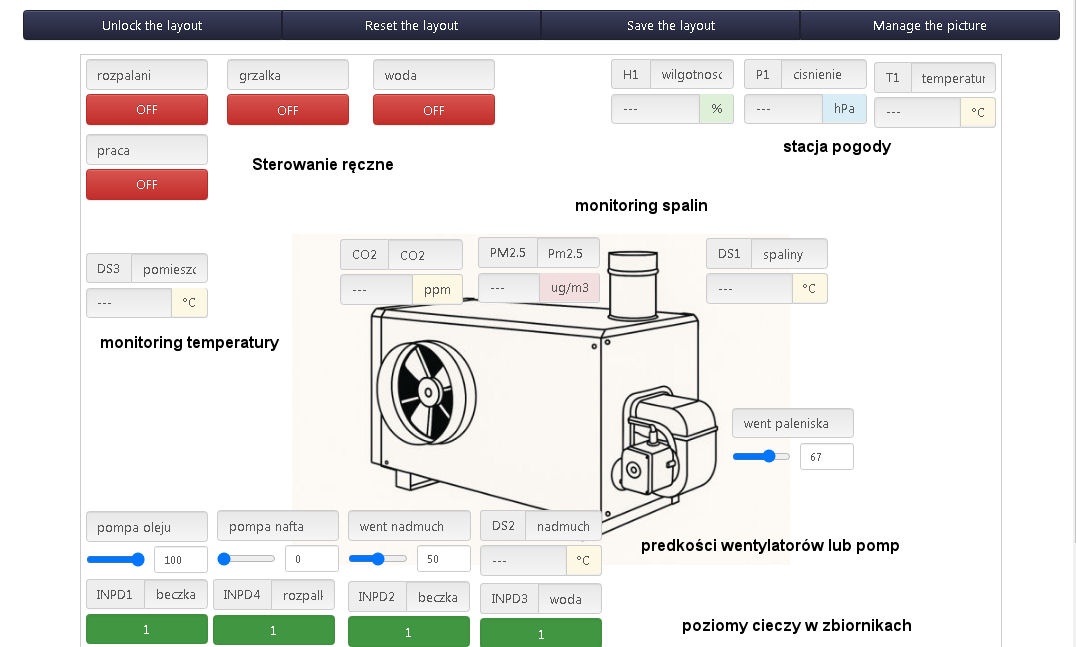Click the Unlock the layout button

coord(152,25)
